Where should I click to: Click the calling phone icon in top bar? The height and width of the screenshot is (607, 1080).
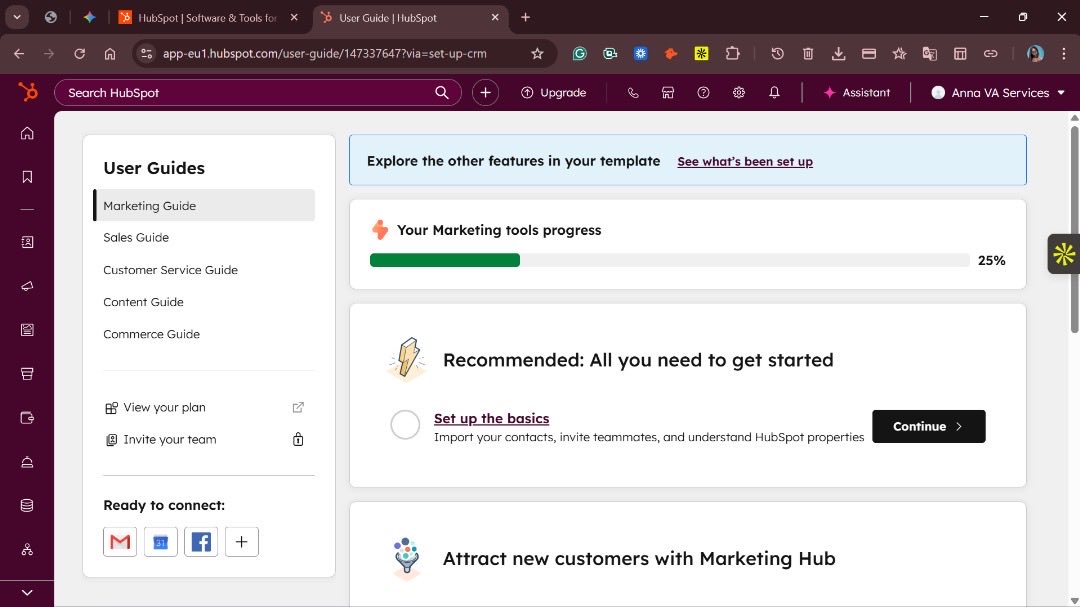pos(632,92)
